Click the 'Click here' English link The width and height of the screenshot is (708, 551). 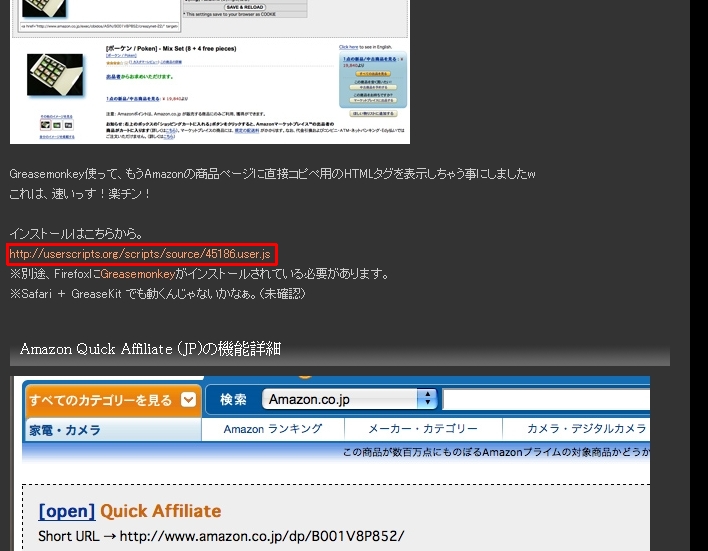(348, 47)
